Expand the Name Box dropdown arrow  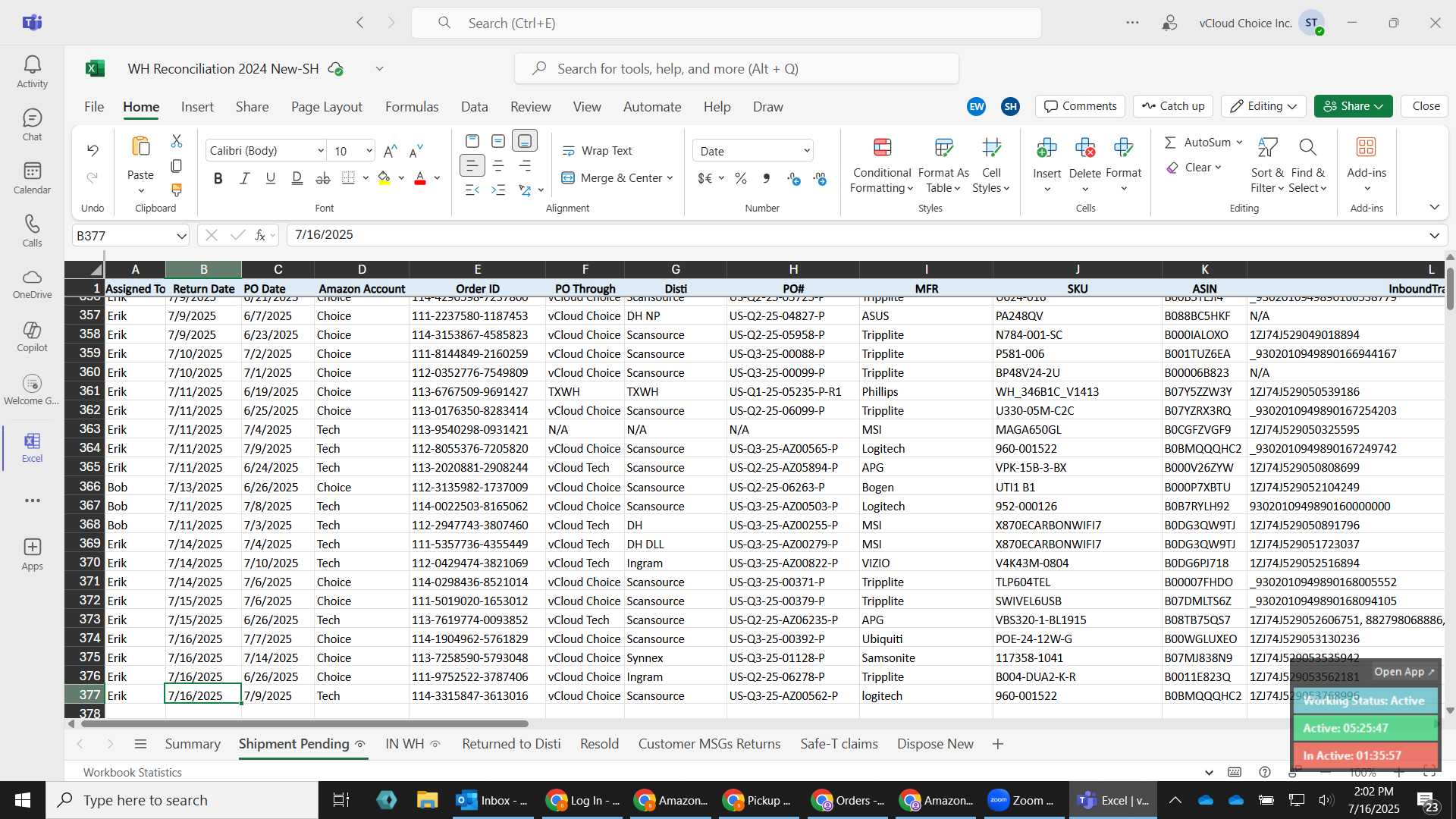point(181,236)
